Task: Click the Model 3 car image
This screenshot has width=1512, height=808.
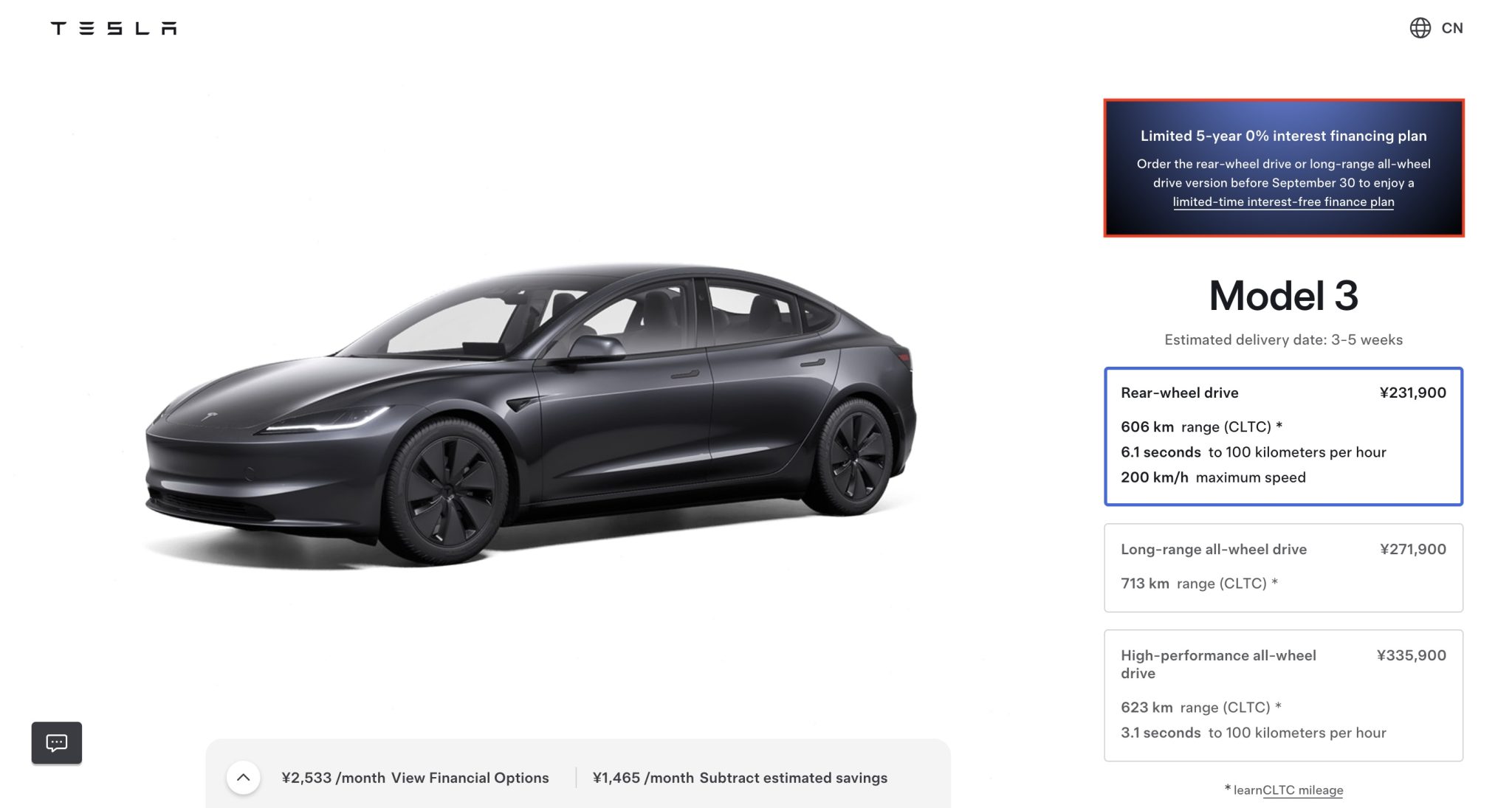Action: pyautogui.click(x=530, y=413)
